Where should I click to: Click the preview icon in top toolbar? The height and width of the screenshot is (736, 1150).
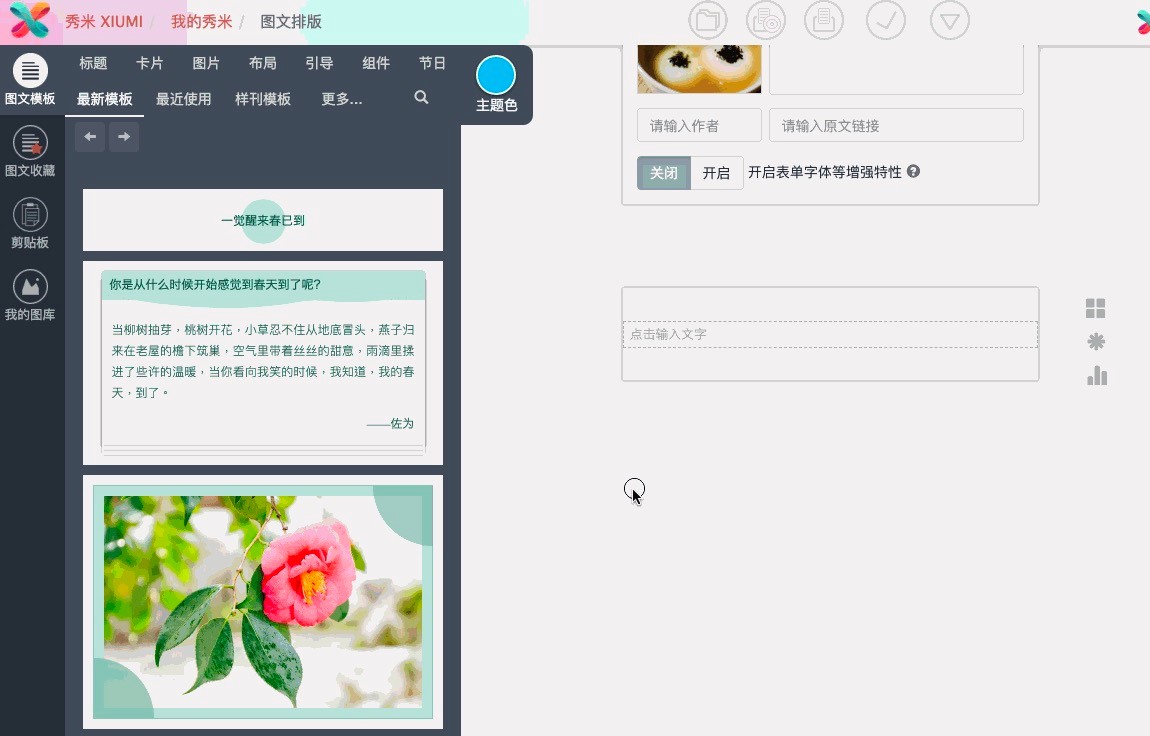766,21
